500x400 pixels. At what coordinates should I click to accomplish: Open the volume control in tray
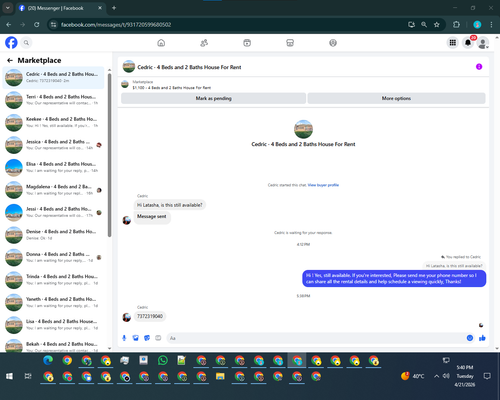click(x=446, y=376)
